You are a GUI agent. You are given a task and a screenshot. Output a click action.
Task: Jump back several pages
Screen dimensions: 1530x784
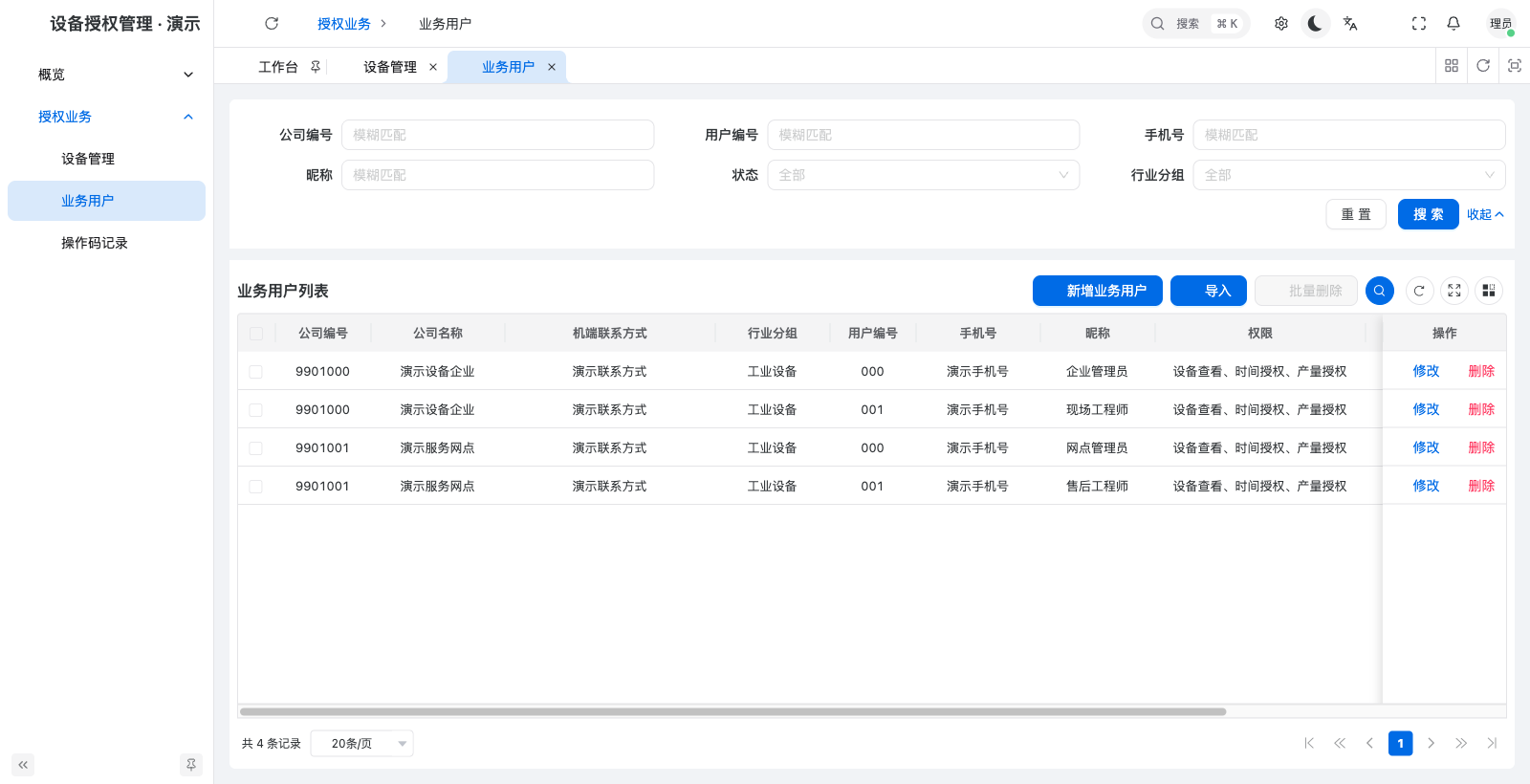(x=1340, y=743)
